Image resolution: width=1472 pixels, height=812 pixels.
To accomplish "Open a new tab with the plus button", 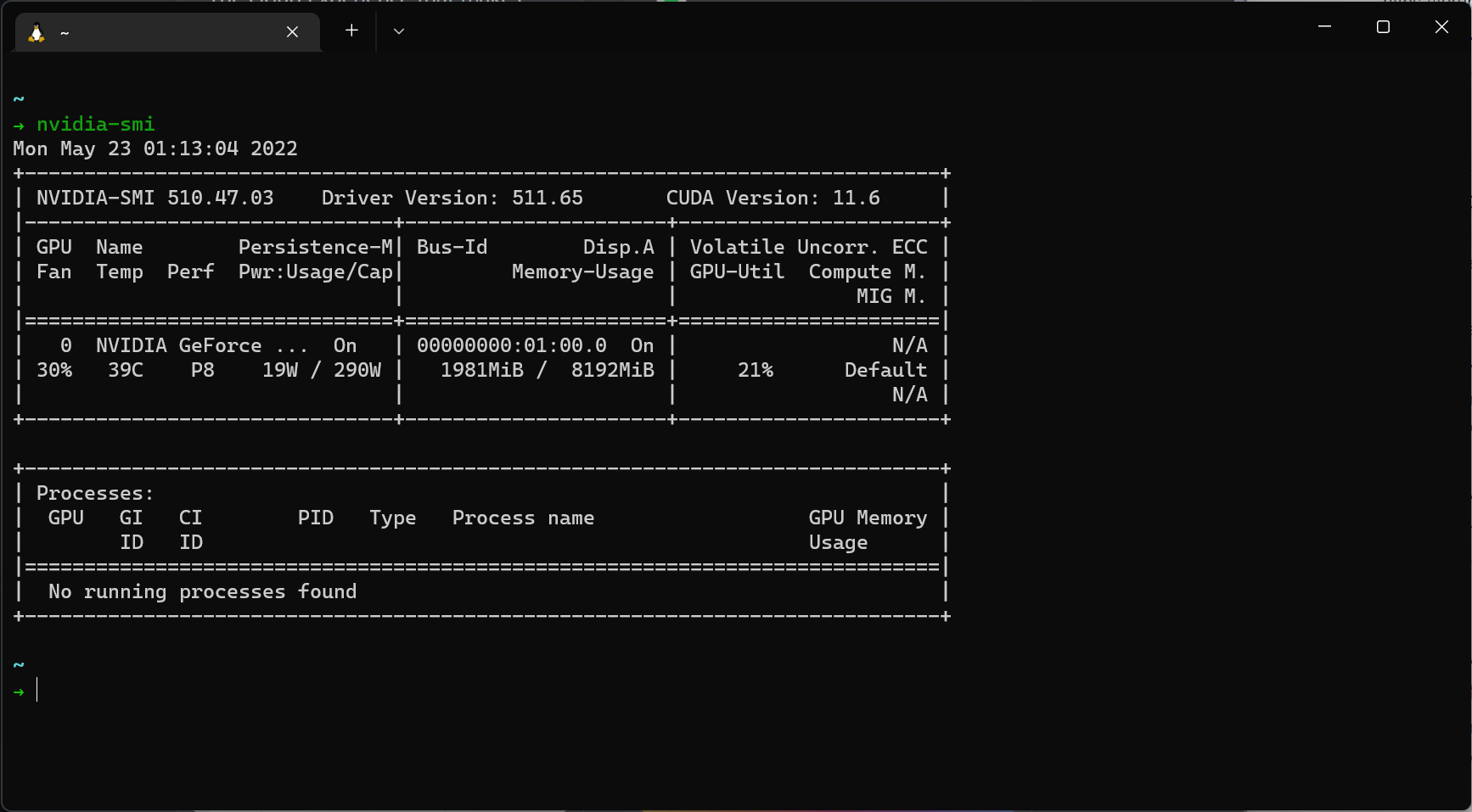I will pyautogui.click(x=351, y=31).
